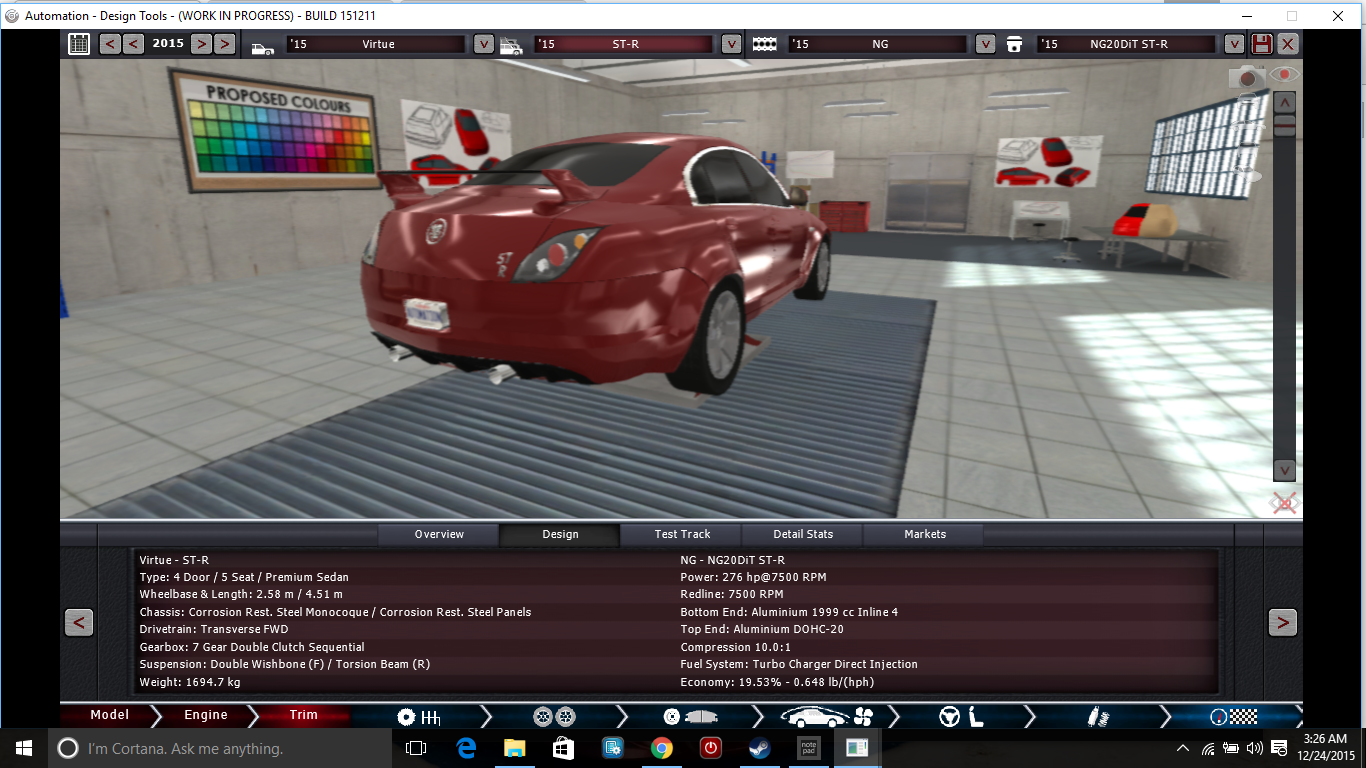Viewport: 1366px width, 768px height.
Task: Open the interior steering wheel step icon
Action: pyautogui.click(x=961, y=717)
